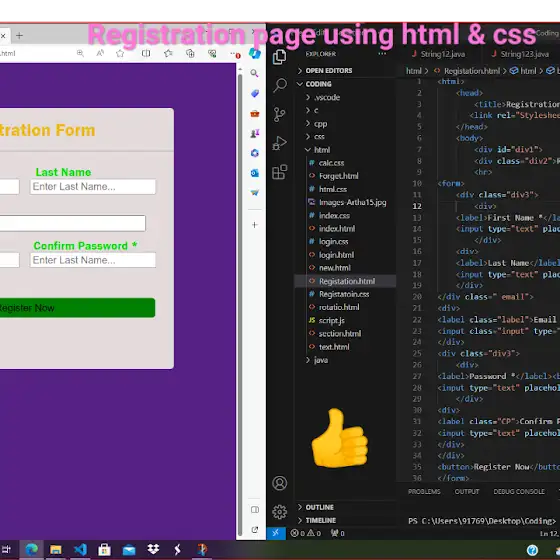Open shopping tag icon in Edge sidebar
The image size is (560, 560).
(x=255, y=94)
